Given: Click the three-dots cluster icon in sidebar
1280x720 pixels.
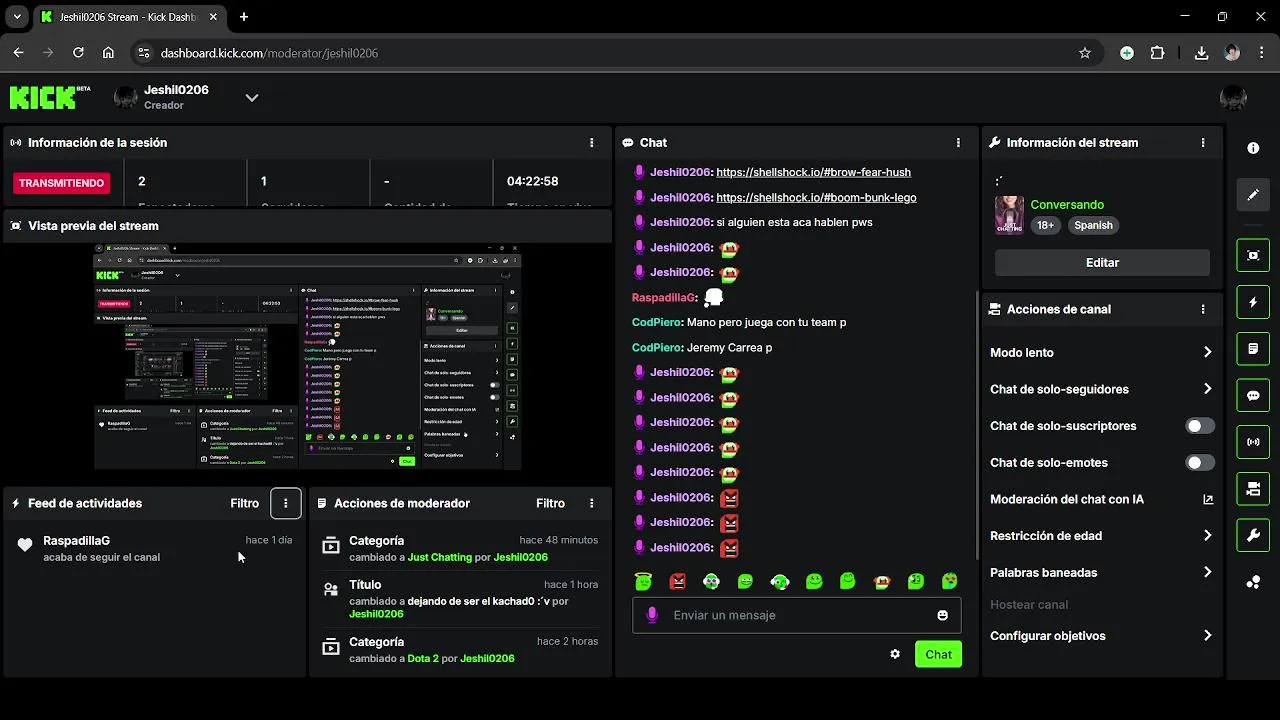Looking at the screenshot, I should click(1253, 582).
